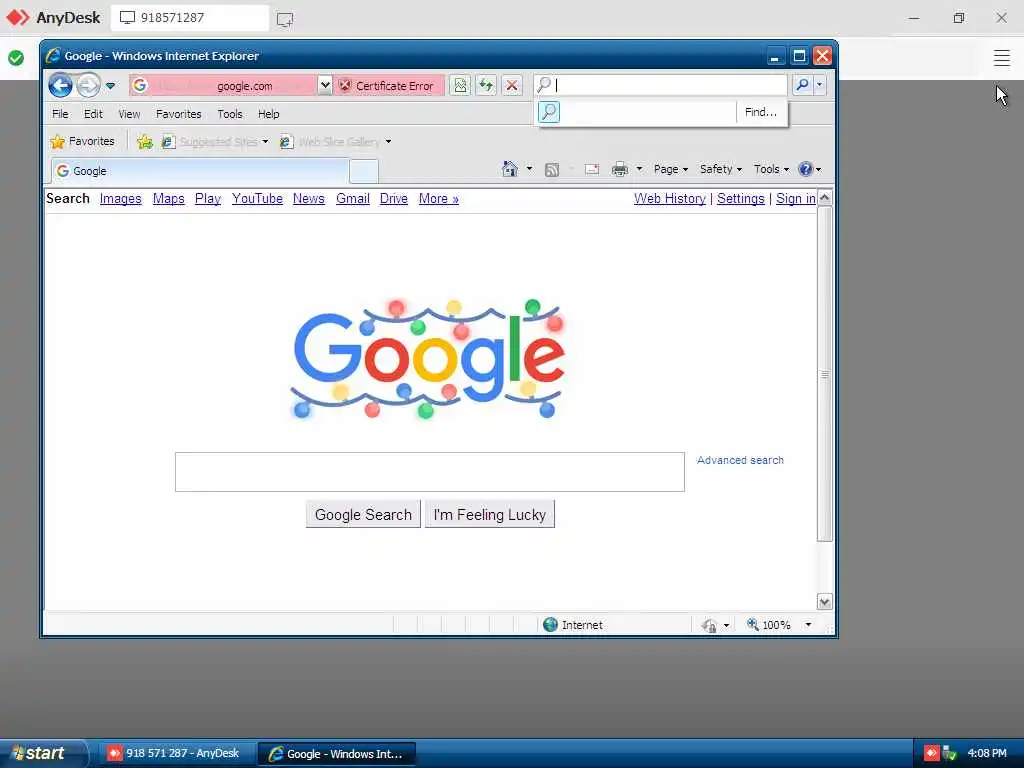Click the Windows start button
Screen dimensions: 1024x768
pyautogui.click(x=42, y=754)
